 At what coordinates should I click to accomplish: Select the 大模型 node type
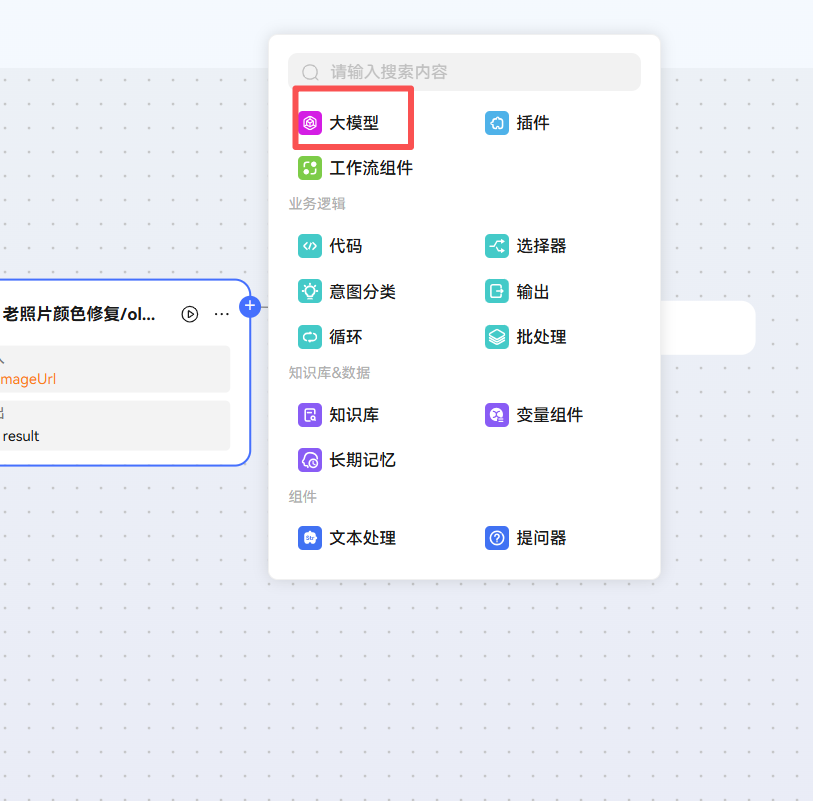(352, 122)
